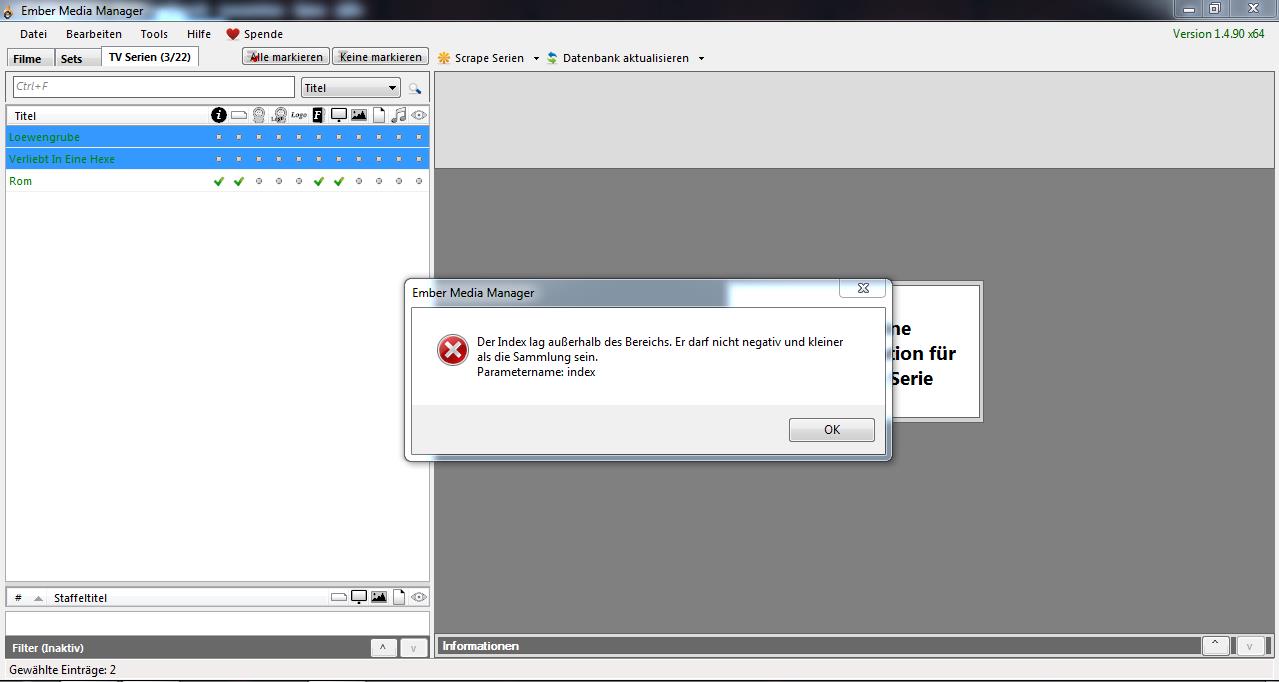This screenshot has height=682, width=1279.
Task: Click the Alle markieren button
Action: pyautogui.click(x=286, y=57)
